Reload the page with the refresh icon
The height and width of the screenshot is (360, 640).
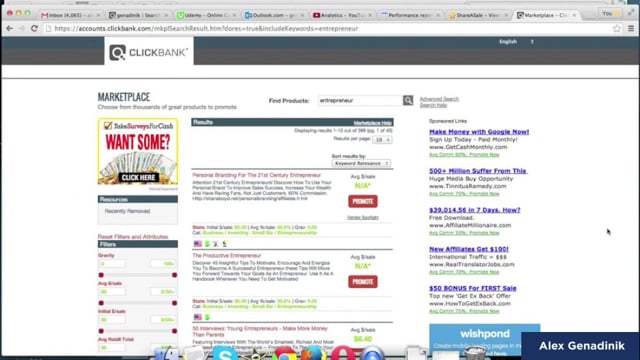pos(34,29)
